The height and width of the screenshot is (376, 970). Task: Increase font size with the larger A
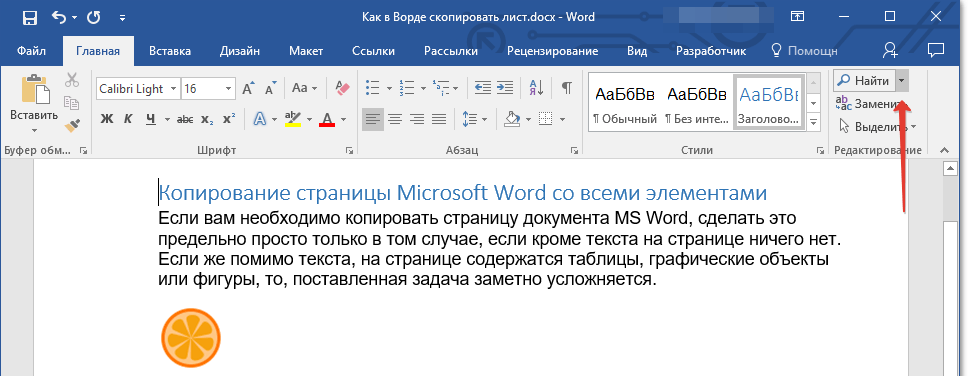[x=248, y=88]
